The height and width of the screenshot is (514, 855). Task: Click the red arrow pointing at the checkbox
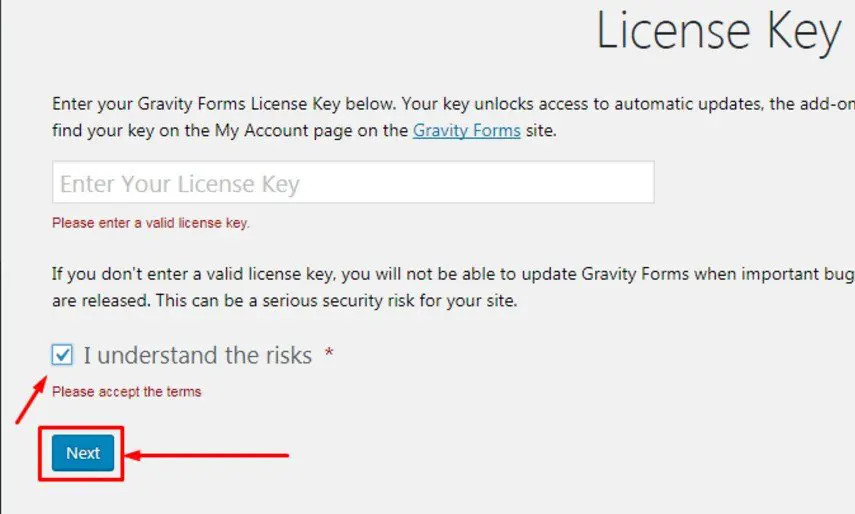coord(30,399)
